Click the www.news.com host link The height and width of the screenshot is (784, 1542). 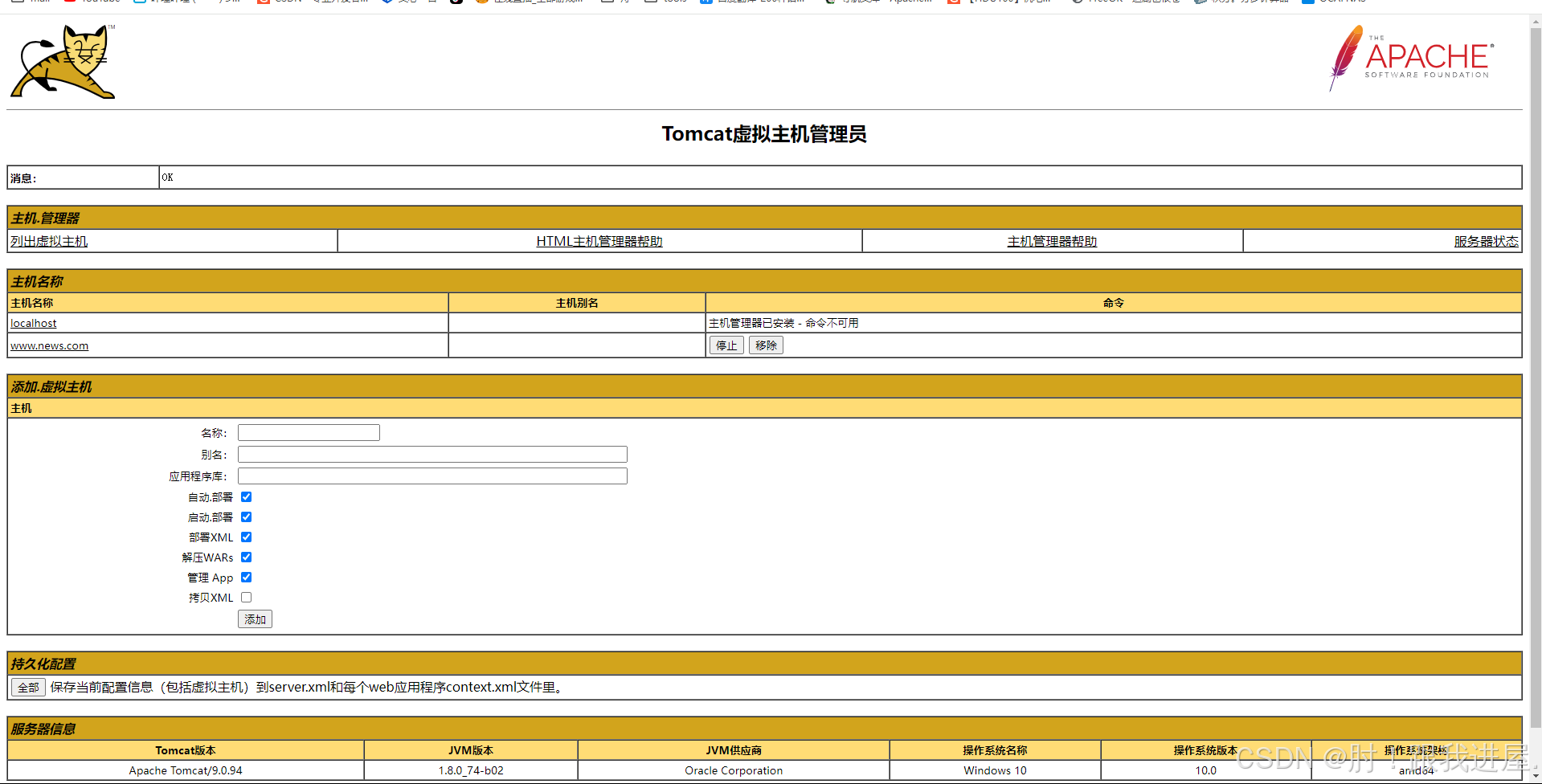(50, 345)
